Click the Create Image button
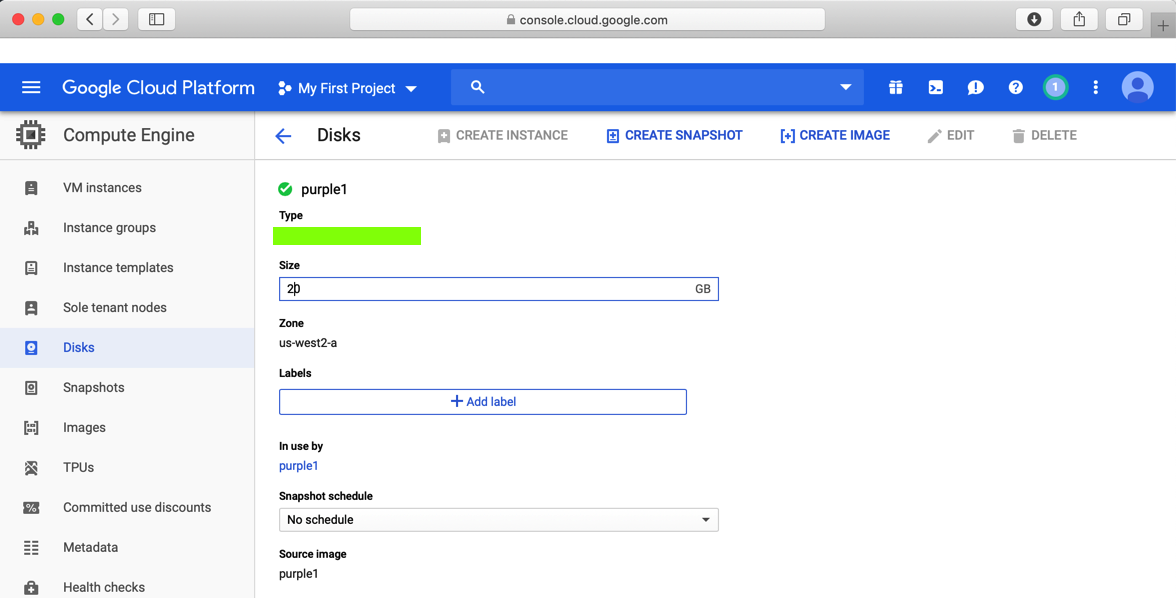Image resolution: width=1176 pixels, height=598 pixels. [835, 136]
